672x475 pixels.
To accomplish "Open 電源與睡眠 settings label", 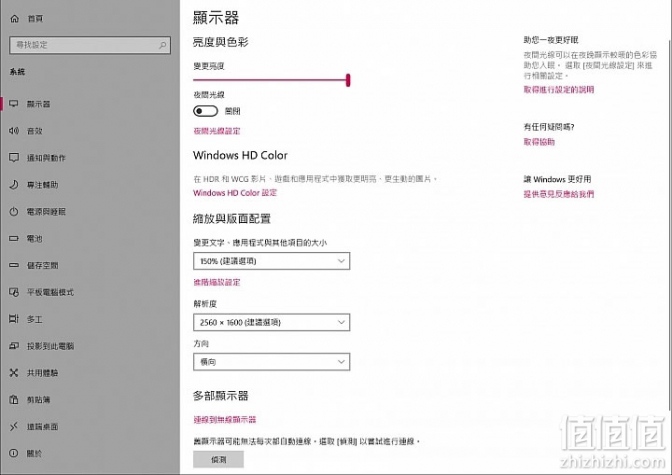I will (46, 212).
